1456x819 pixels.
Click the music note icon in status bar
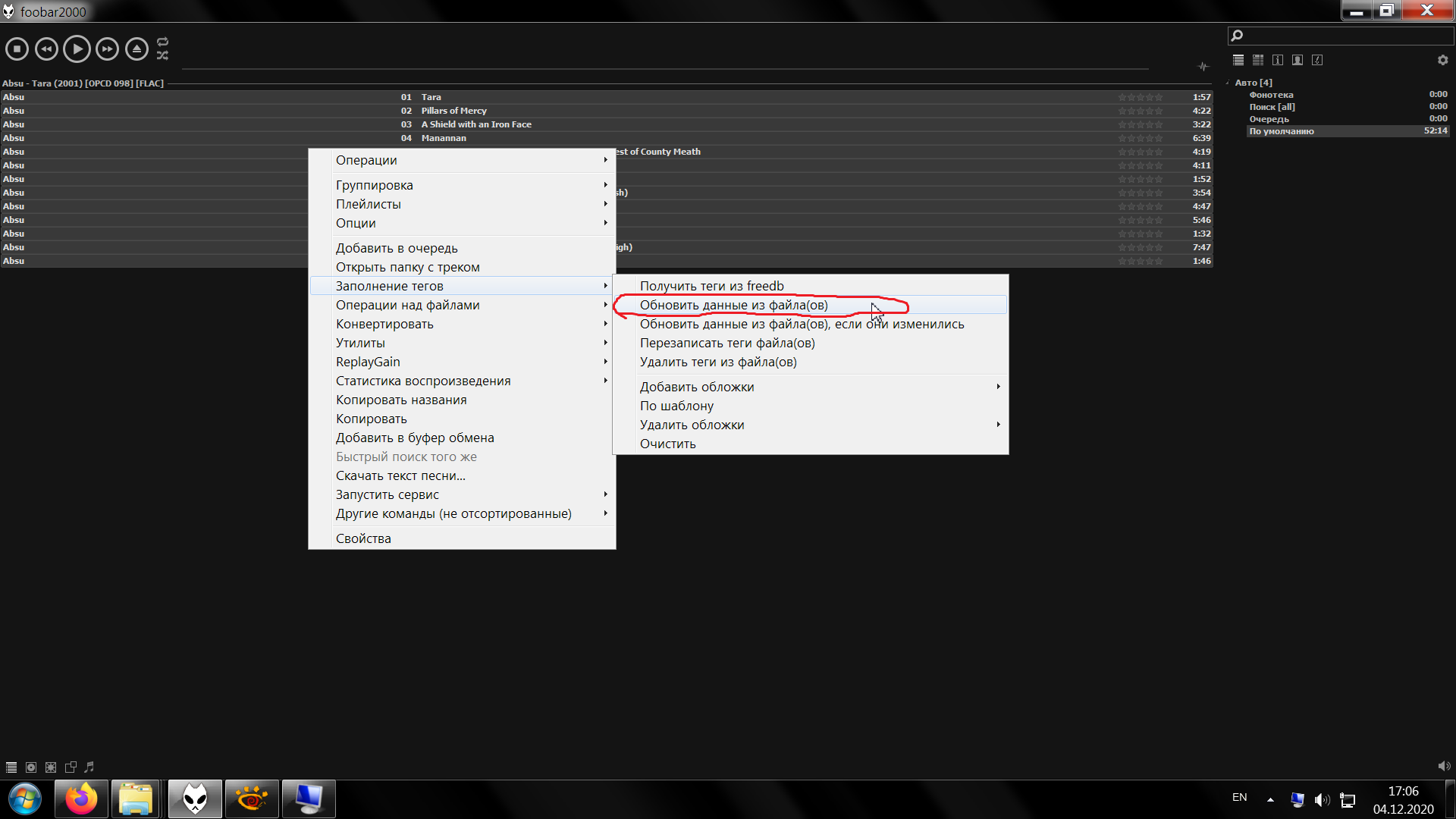[x=89, y=767]
